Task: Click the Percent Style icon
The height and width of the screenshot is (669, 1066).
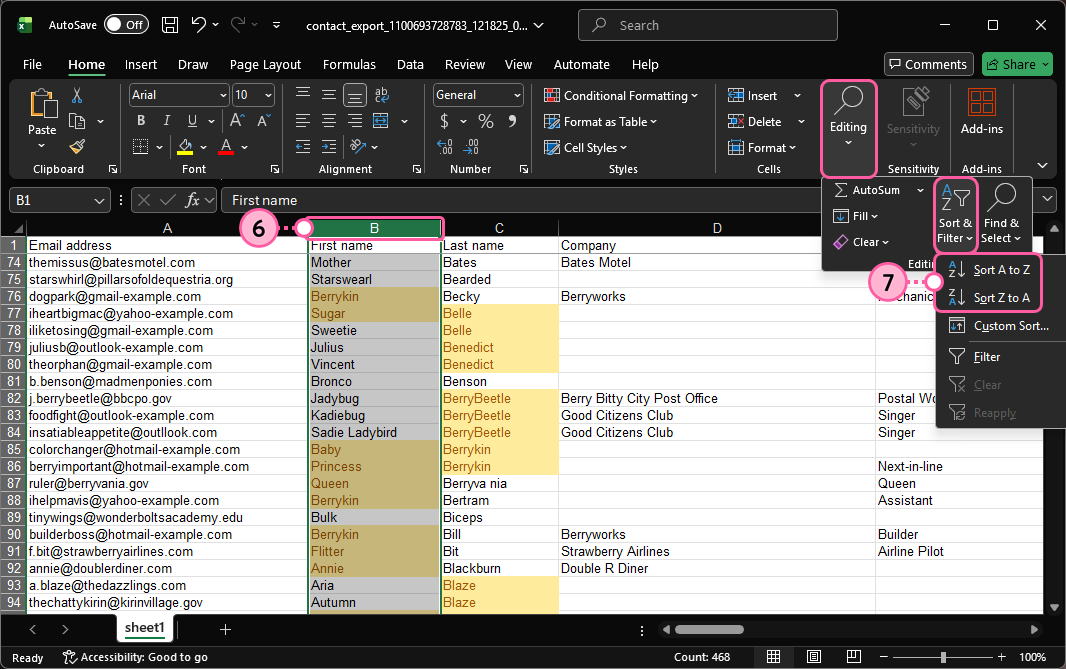Action: click(486, 121)
